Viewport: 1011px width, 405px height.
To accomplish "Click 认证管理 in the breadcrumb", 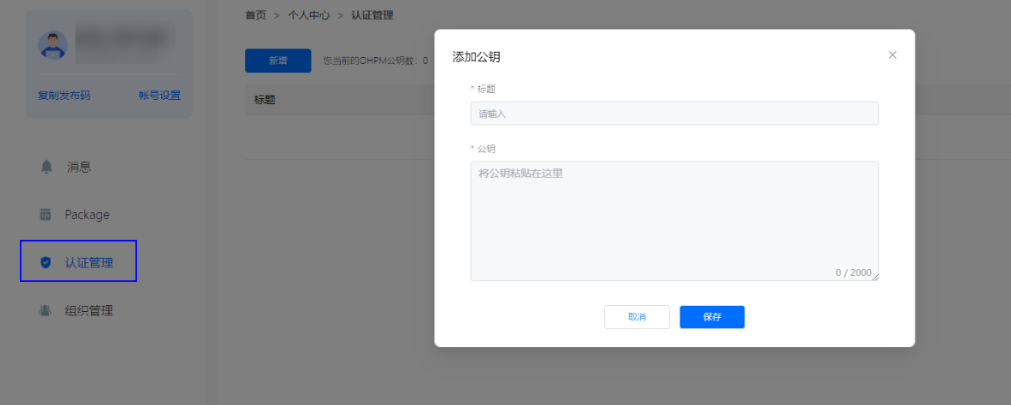I will (x=372, y=15).
